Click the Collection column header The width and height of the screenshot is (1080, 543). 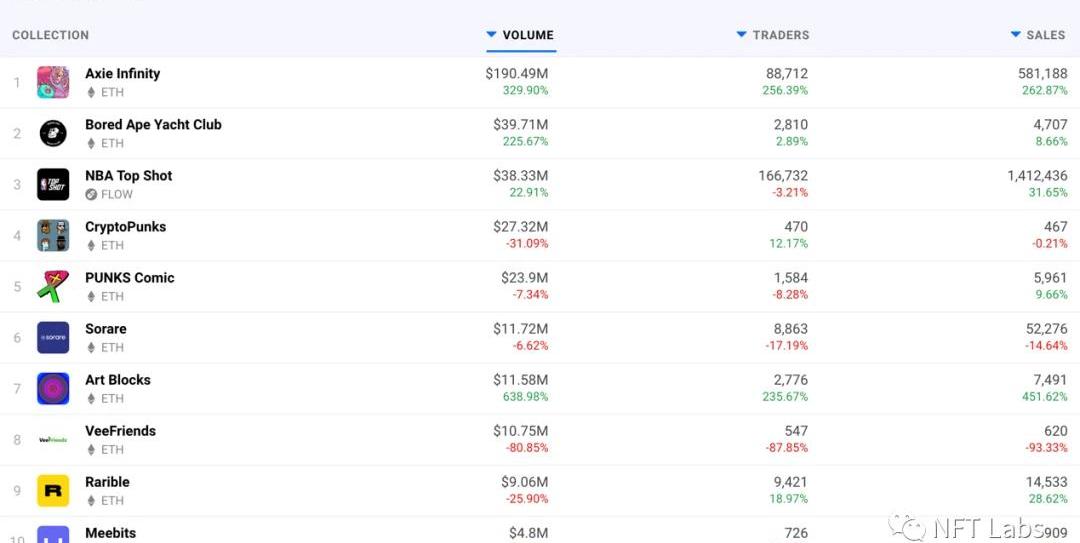[50, 35]
